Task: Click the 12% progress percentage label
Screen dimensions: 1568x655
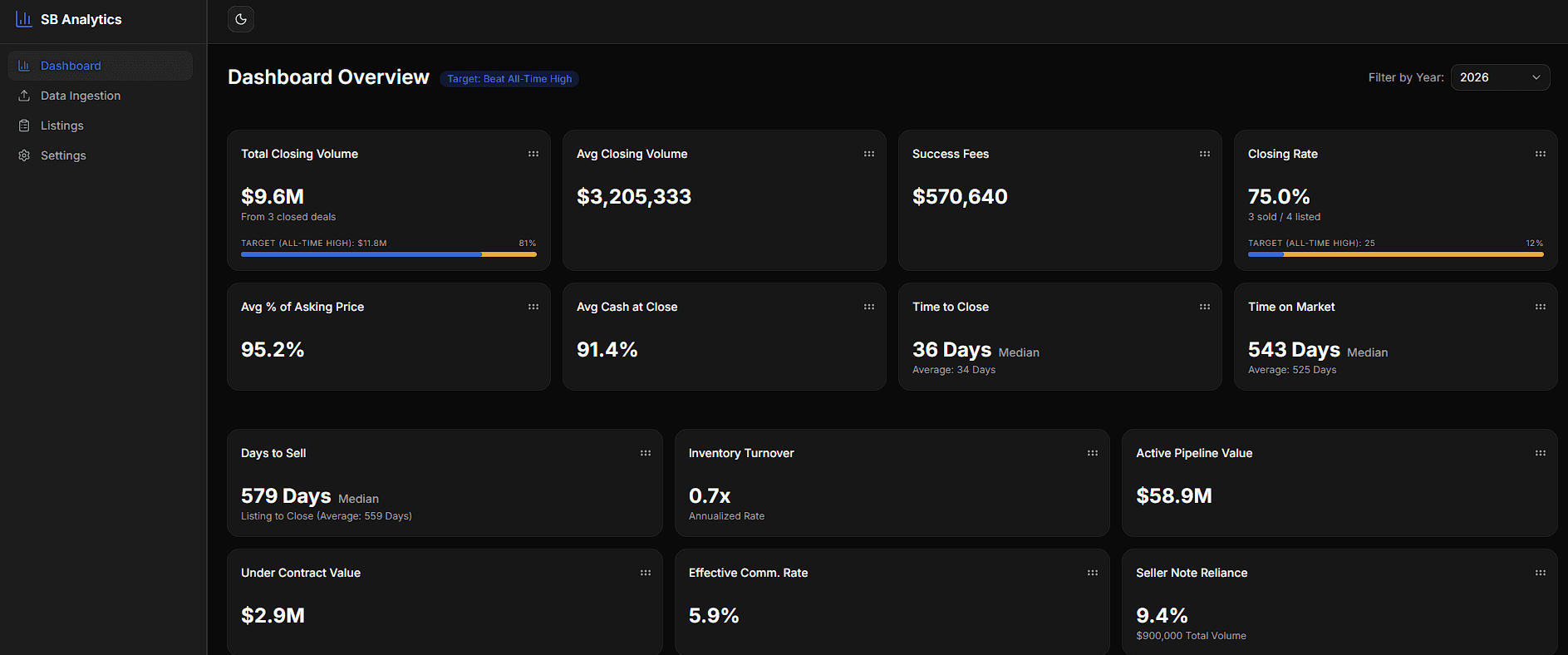Action: tap(1535, 244)
